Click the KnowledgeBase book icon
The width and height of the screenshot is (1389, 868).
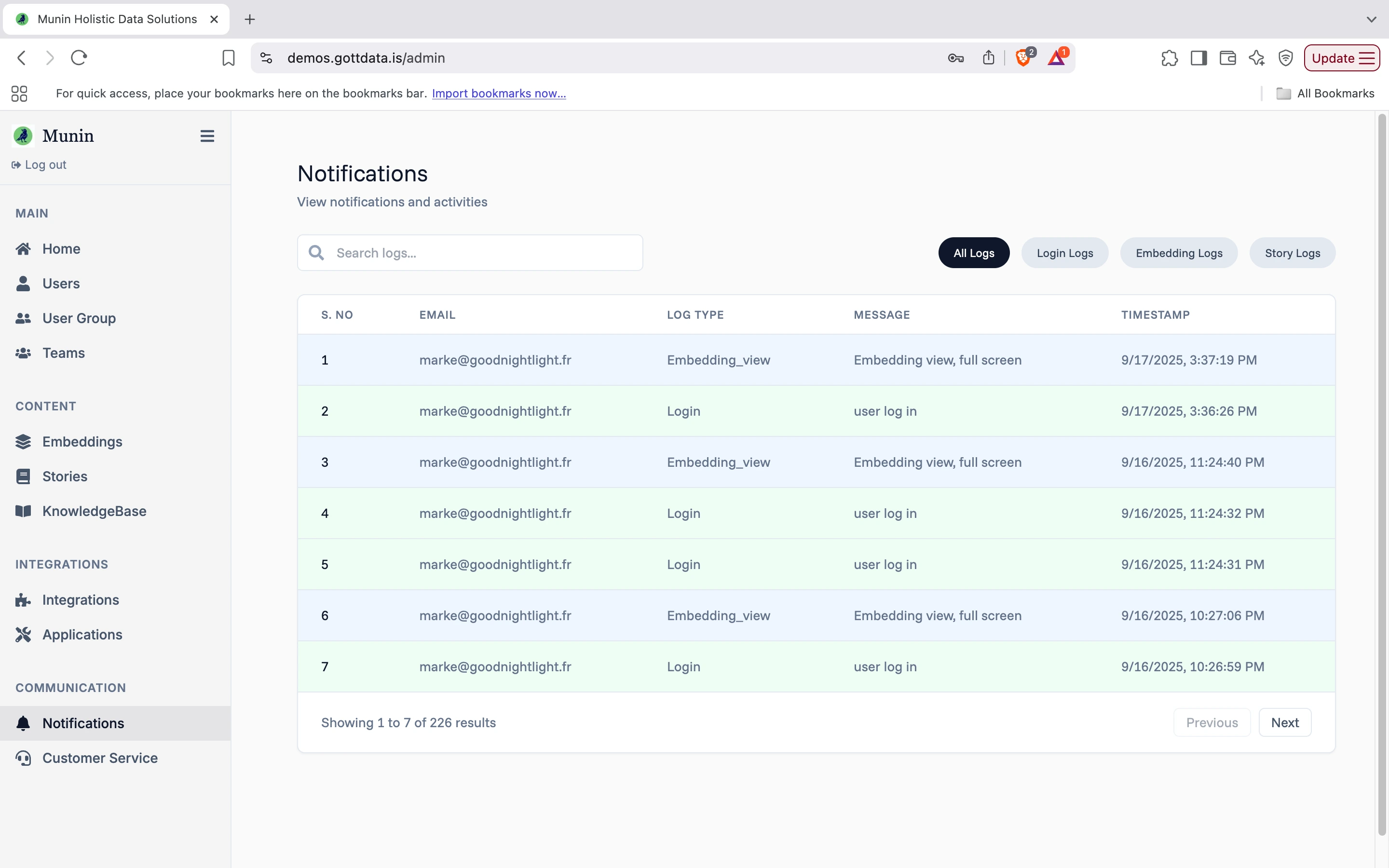(23, 511)
